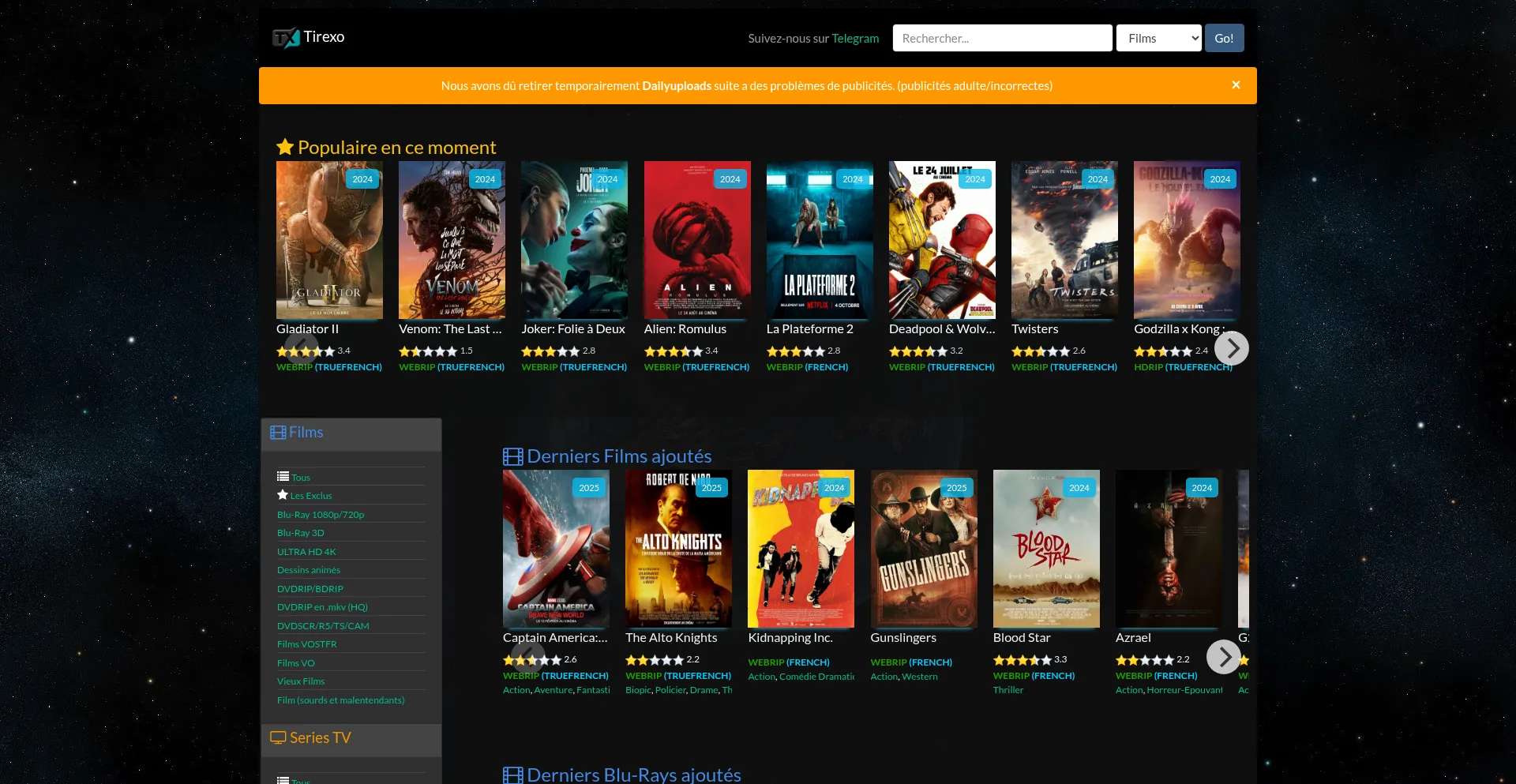Go back in Derniers Films carousel
Viewport: 1516px width, 784px height.
(x=527, y=657)
